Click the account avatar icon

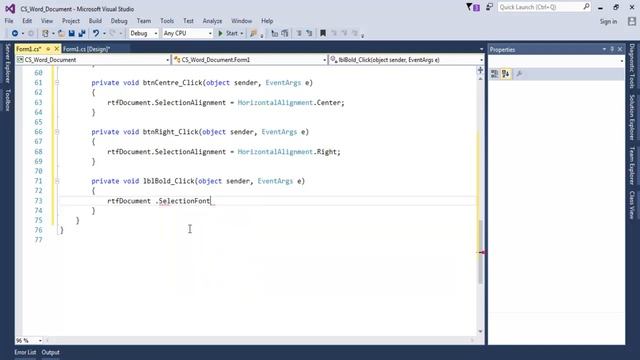[631, 22]
